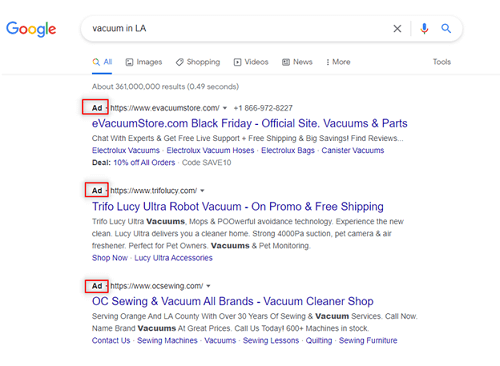Start voice search with microphone icon
Screen dimensions: 500x366
coord(424,29)
